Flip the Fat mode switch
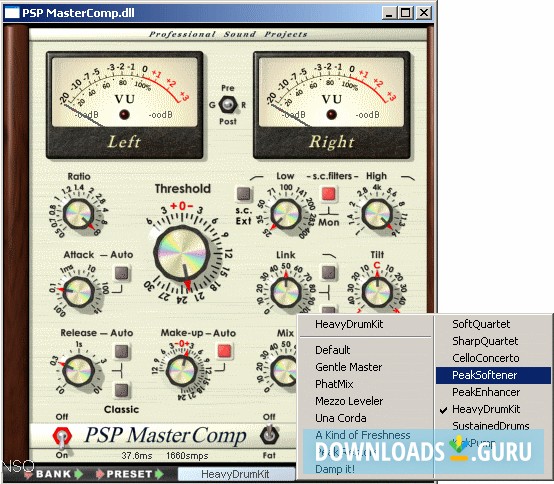Image resolution: width=554 pixels, height=484 pixels. pyautogui.click(x=269, y=435)
